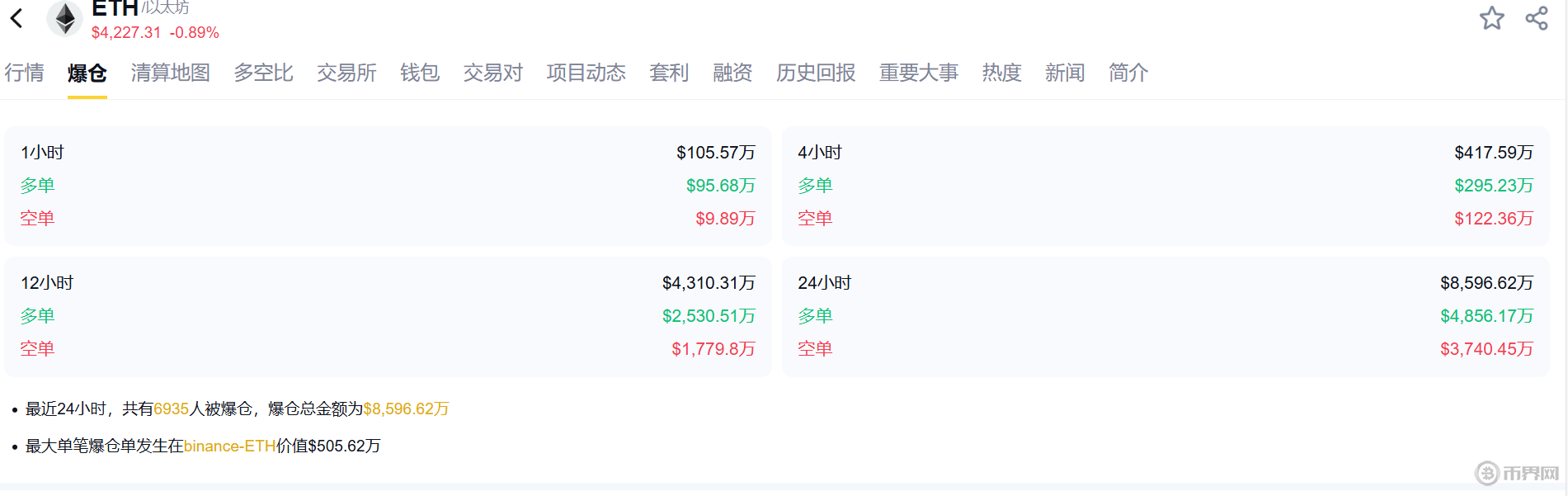The width and height of the screenshot is (1568, 496).
Task: Switch to the 交易对 tab
Action: (492, 73)
